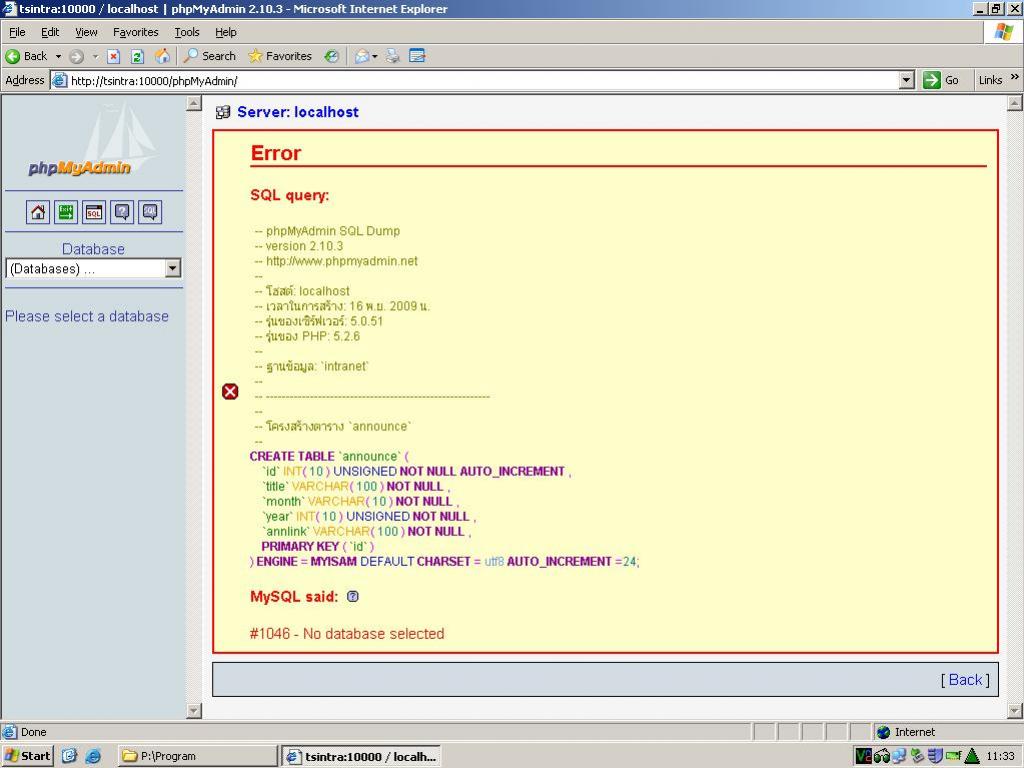Image resolution: width=1024 pixels, height=768 pixels.
Task: Click MySQL said help icon
Action: coord(353,596)
